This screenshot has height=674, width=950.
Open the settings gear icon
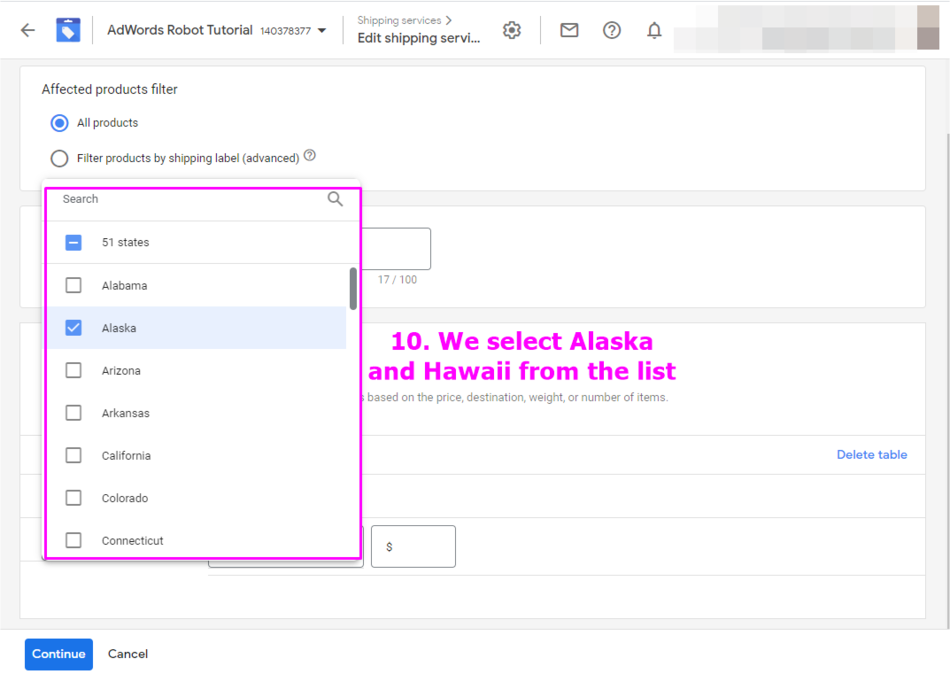tap(512, 30)
